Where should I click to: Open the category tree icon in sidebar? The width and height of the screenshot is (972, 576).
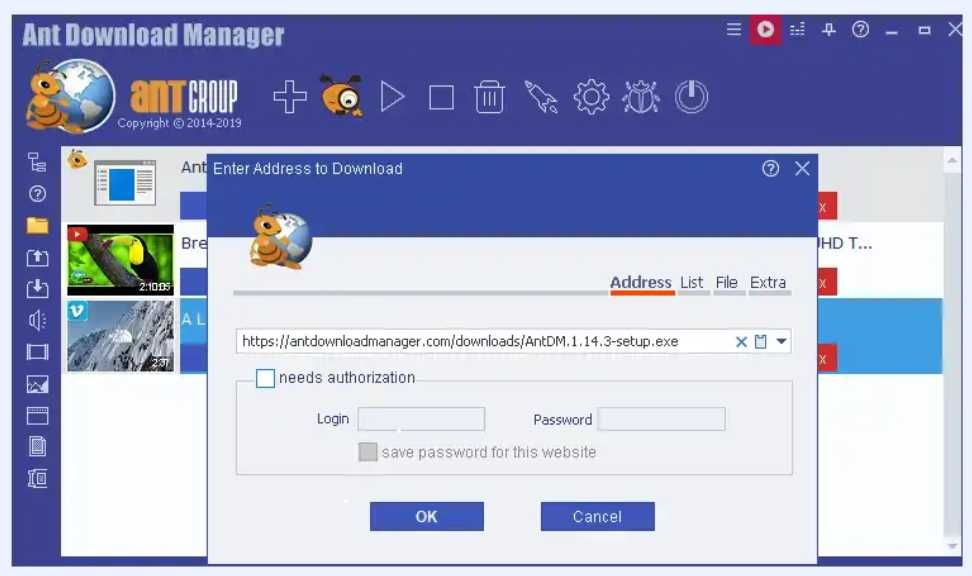[x=37, y=162]
